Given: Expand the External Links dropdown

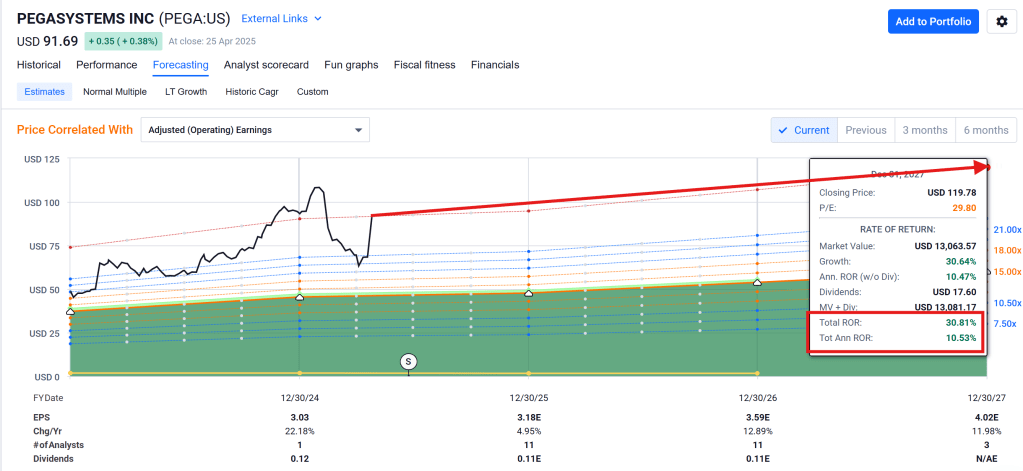Looking at the screenshot, I should click(x=283, y=18).
